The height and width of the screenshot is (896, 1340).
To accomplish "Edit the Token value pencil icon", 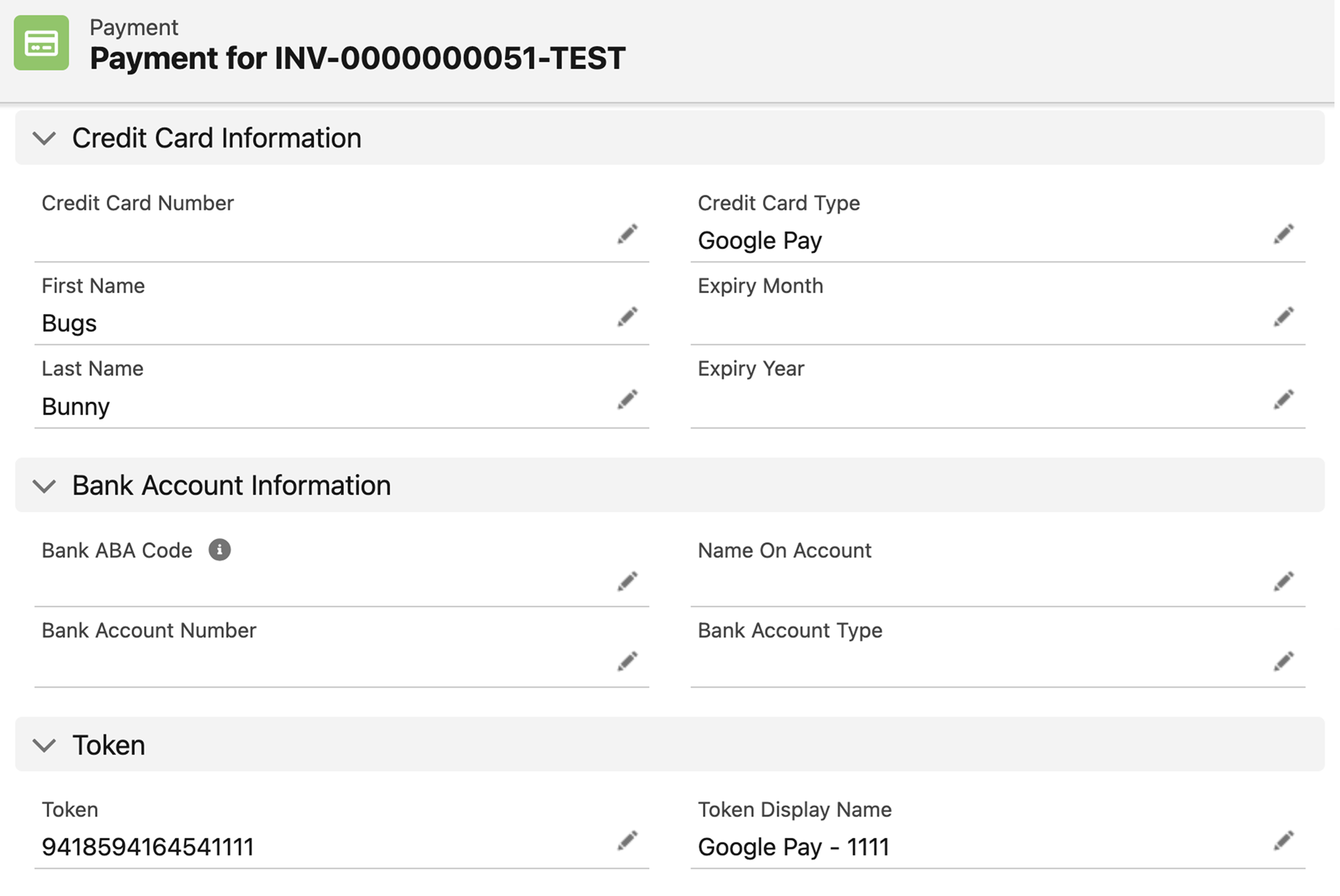I will click(x=627, y=841).
